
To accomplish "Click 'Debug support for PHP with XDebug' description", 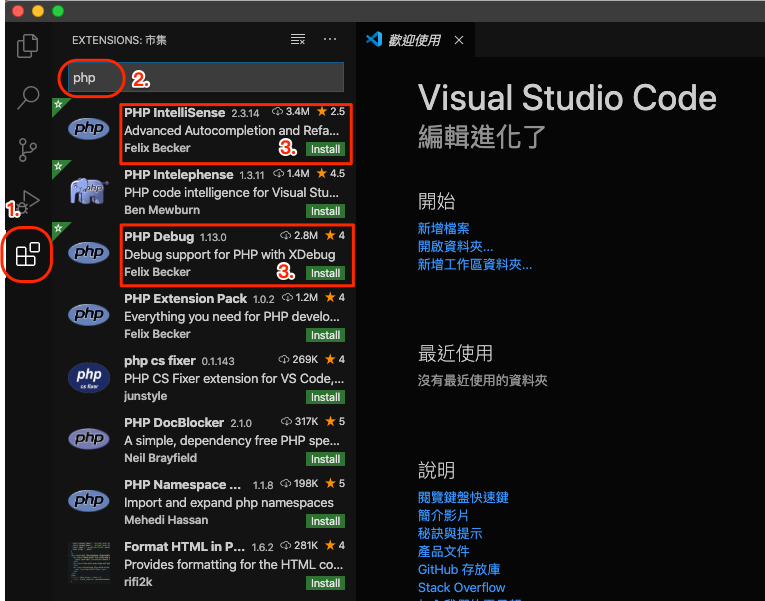I will click(229, 255).
